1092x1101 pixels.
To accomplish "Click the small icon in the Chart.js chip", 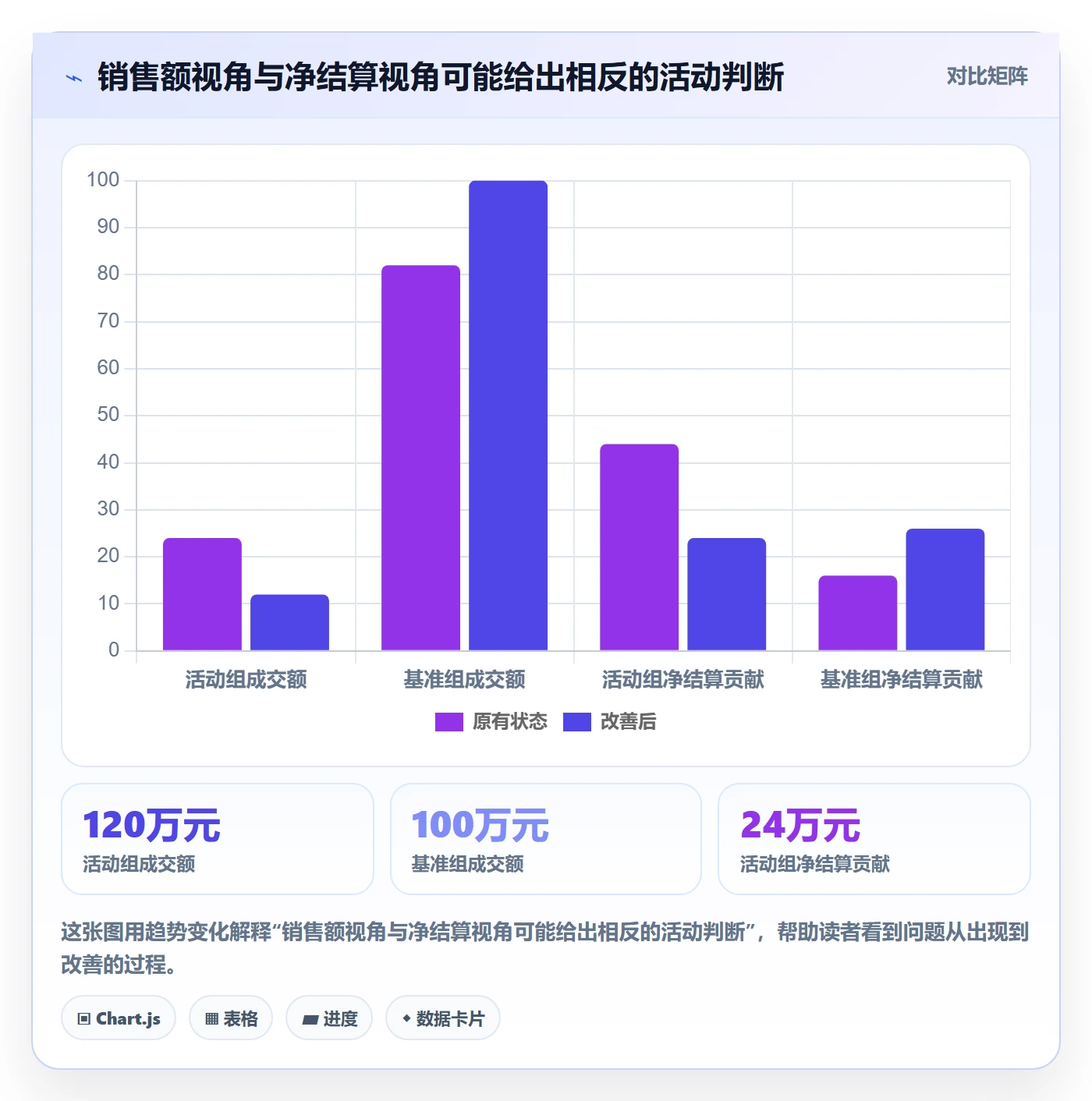I will pos(84,1019).
